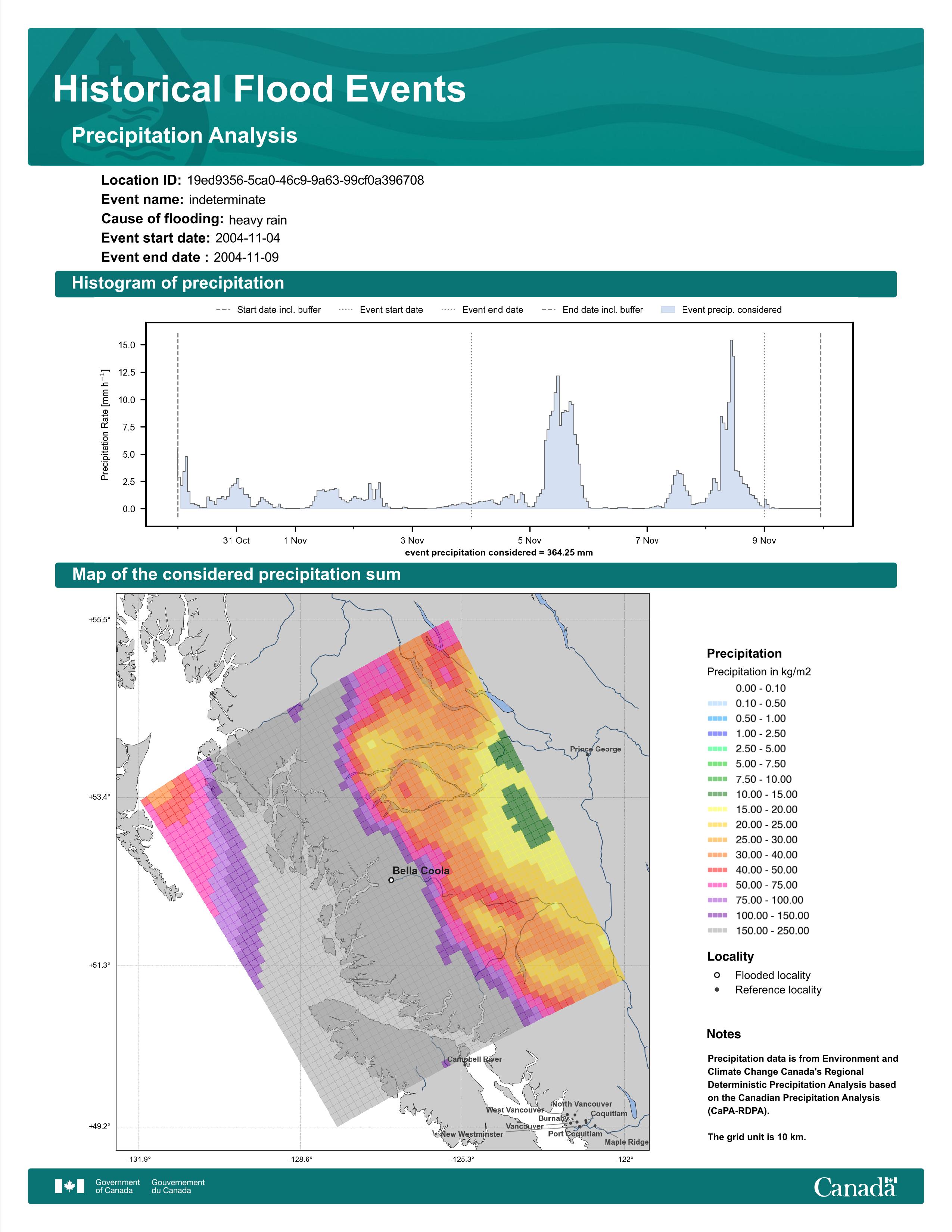Click the Canada wordmark in footer

point(855,1187)
